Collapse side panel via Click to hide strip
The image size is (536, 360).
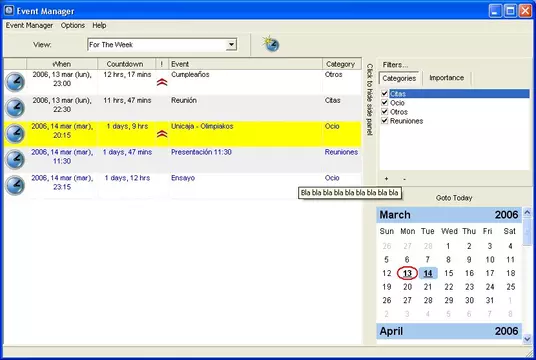369,99
